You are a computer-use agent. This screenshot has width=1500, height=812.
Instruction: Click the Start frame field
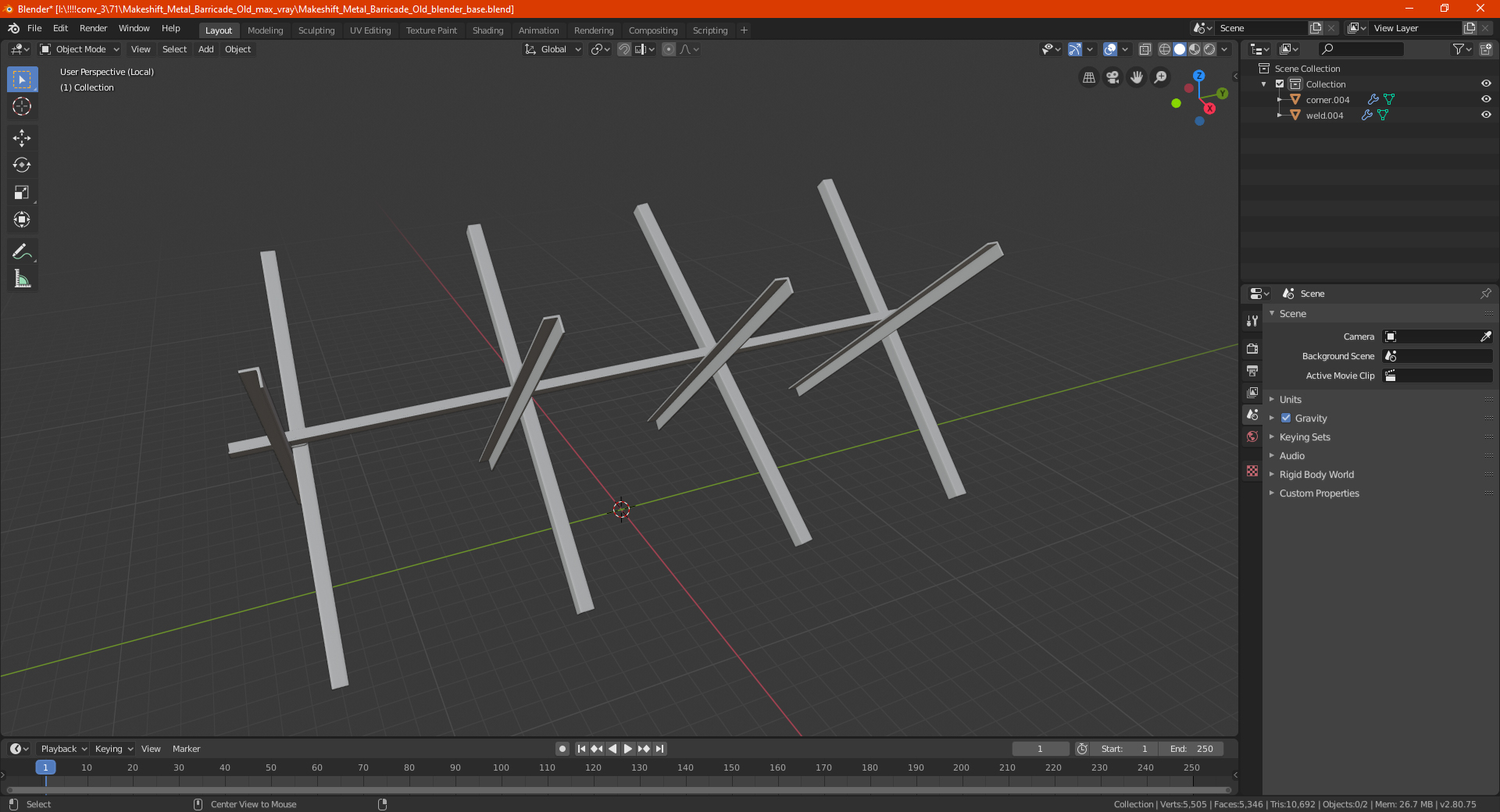(1124, 749)
